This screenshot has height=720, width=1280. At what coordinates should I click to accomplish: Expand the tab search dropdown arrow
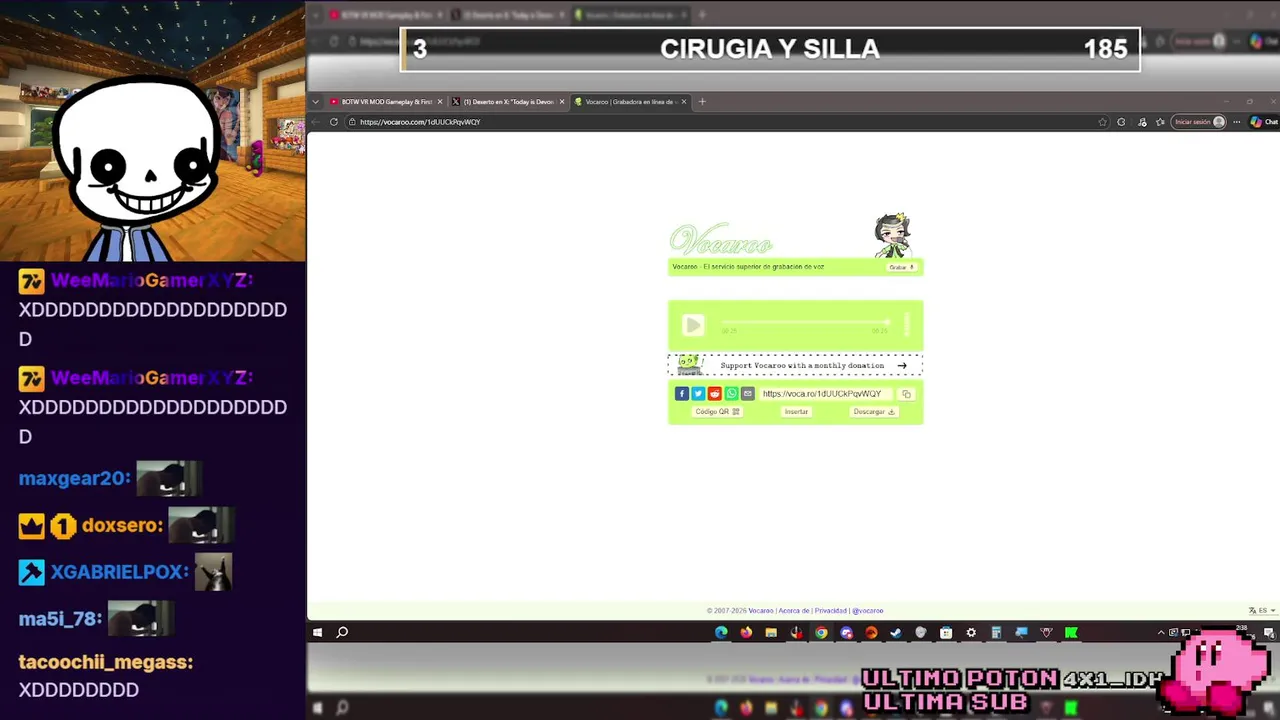tap(316, 102)
